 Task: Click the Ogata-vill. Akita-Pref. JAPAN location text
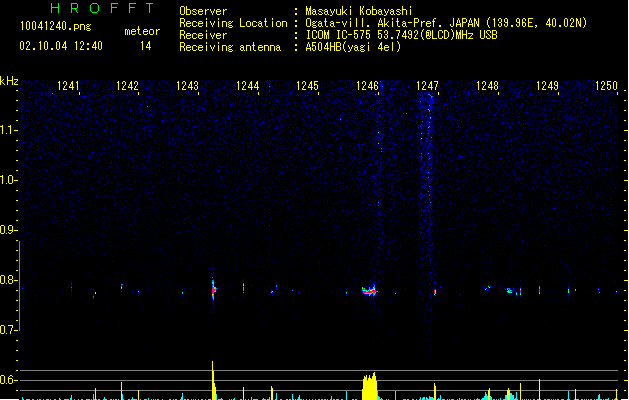click(446, 23)
